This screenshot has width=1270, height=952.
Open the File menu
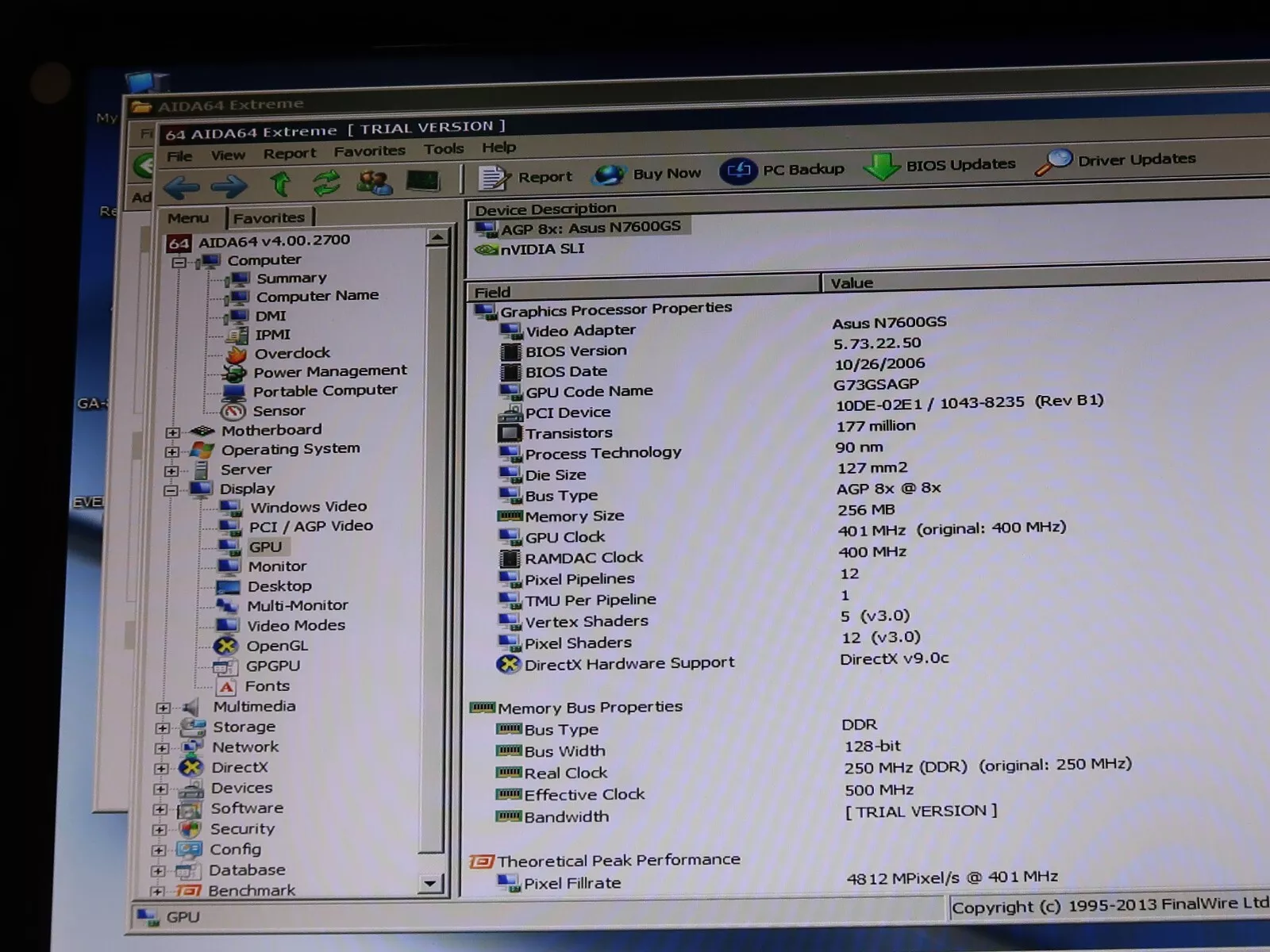tap(179, 156)
